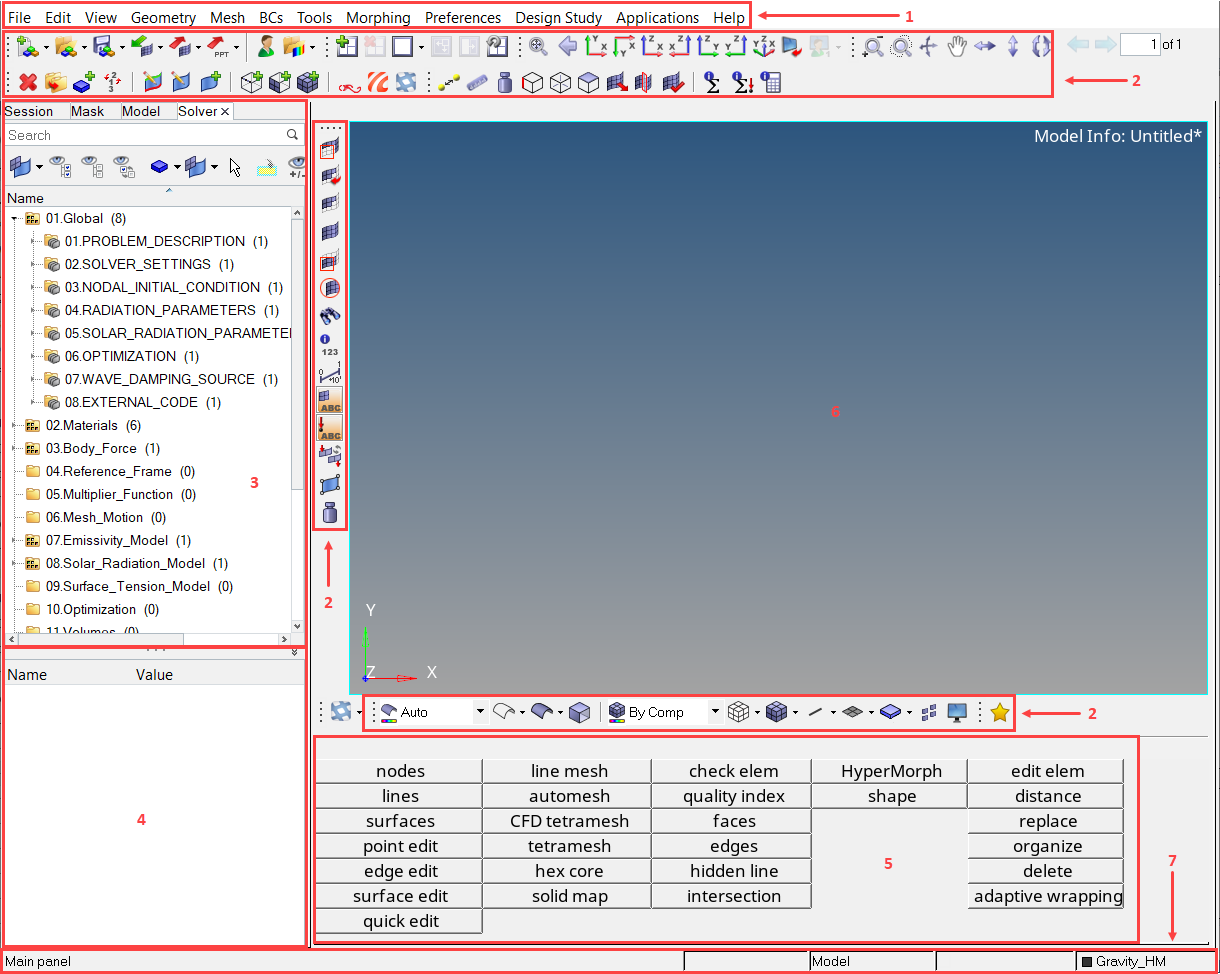Click vertical scrollbar of Solver browser tree
Screen dimensions: 1220x974
(x=297, y=420)
